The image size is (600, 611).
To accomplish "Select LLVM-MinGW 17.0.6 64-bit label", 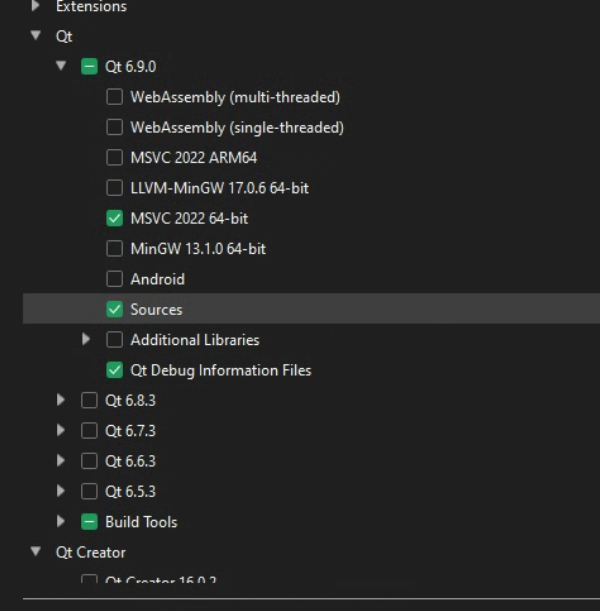I will coord(220,188).
